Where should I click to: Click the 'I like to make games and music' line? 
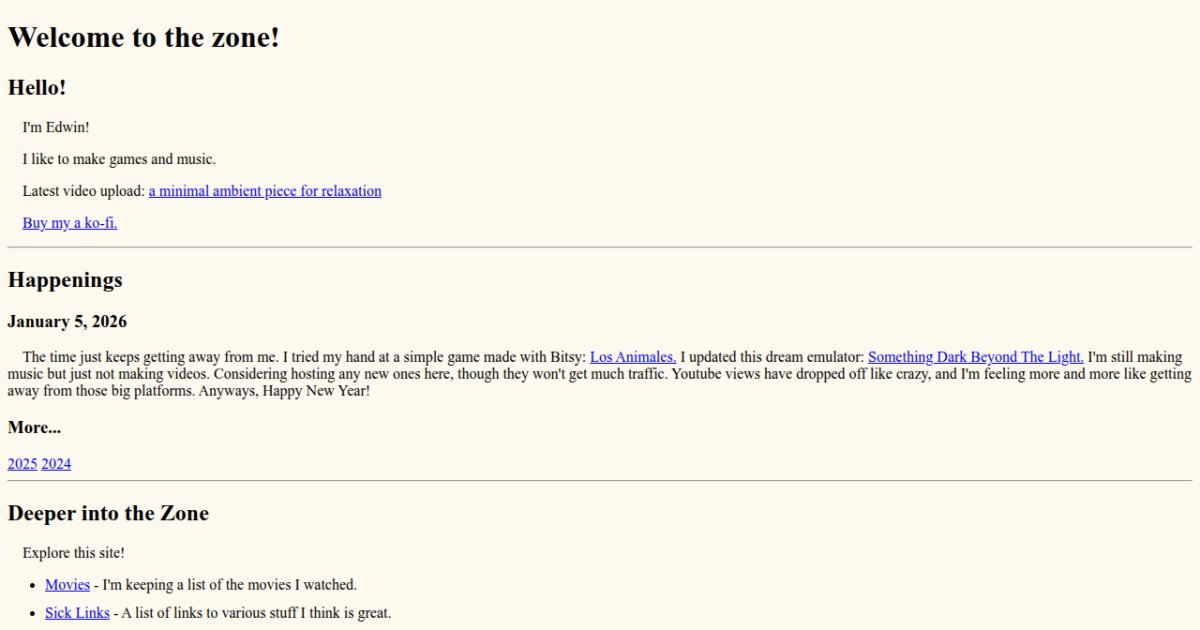(119, 159)
